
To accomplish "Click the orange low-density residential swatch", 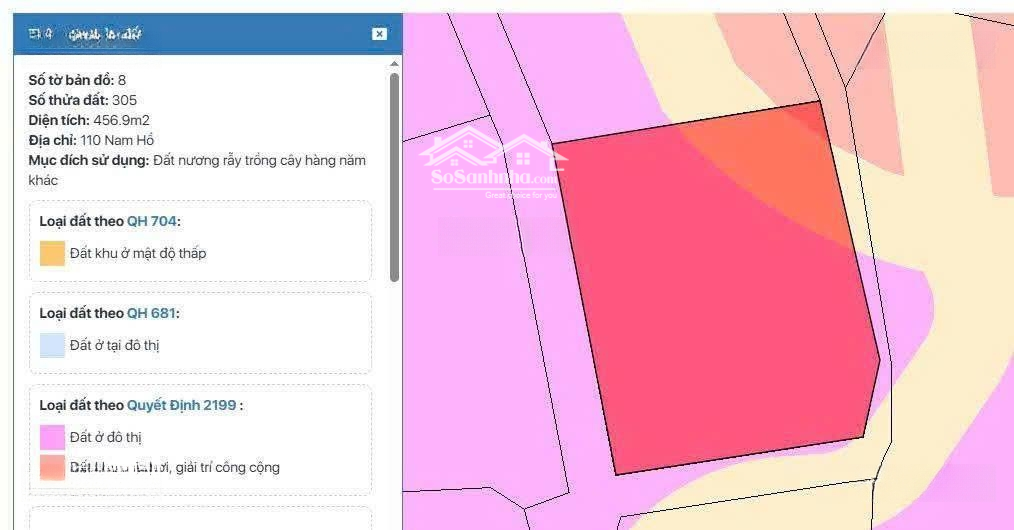I will coord(52,253).
